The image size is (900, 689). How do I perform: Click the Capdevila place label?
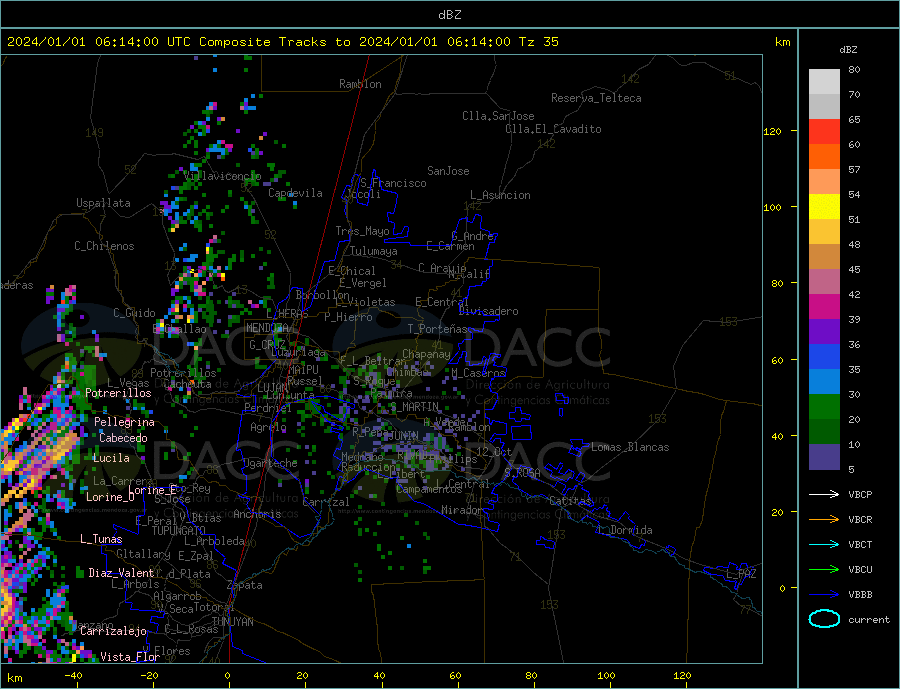(x=296, y=193)
